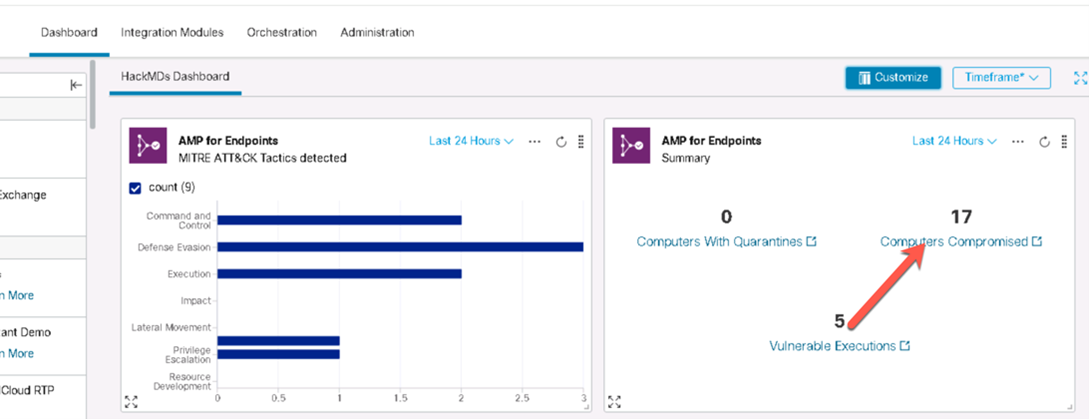Expand the Summary tile to fullscreen
1089x419 pixels.
(614, 402)
